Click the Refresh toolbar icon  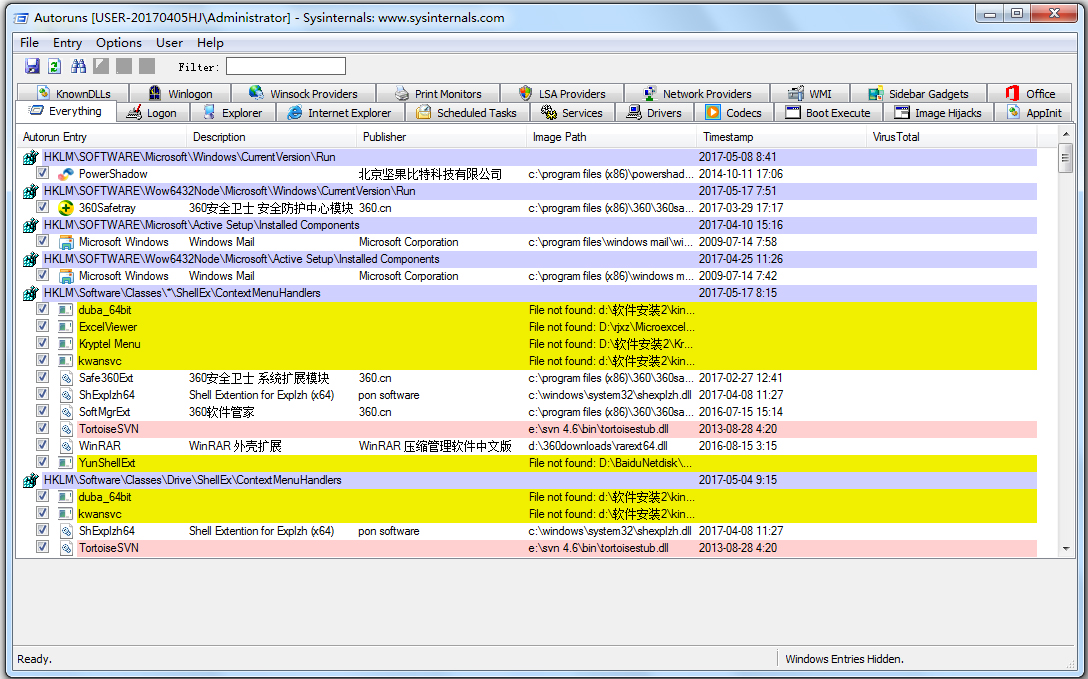[x=54, y=66]
